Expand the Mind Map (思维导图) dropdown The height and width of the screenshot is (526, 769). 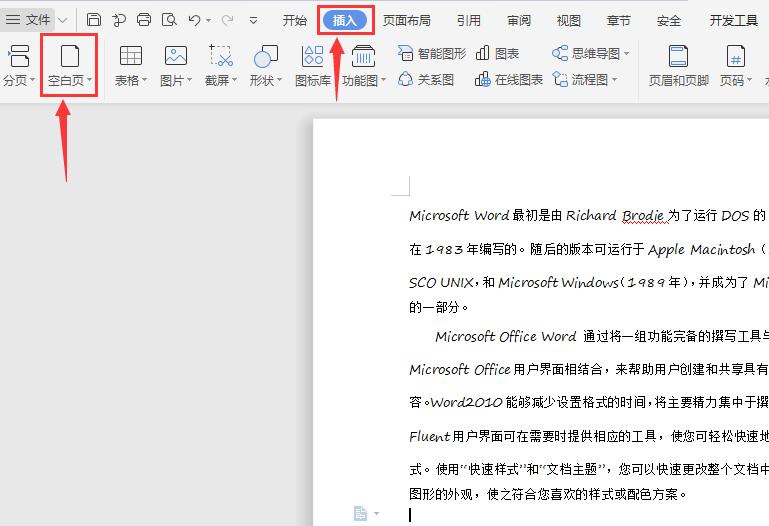tap(590, 53)
